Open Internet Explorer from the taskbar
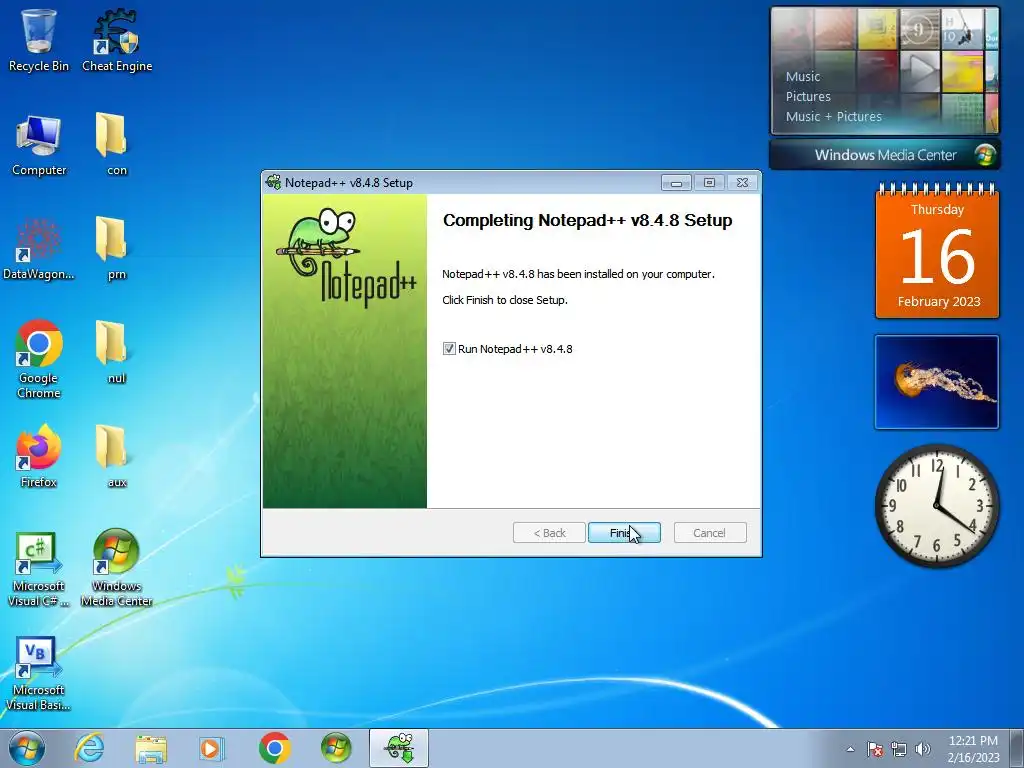 [89, 748]
